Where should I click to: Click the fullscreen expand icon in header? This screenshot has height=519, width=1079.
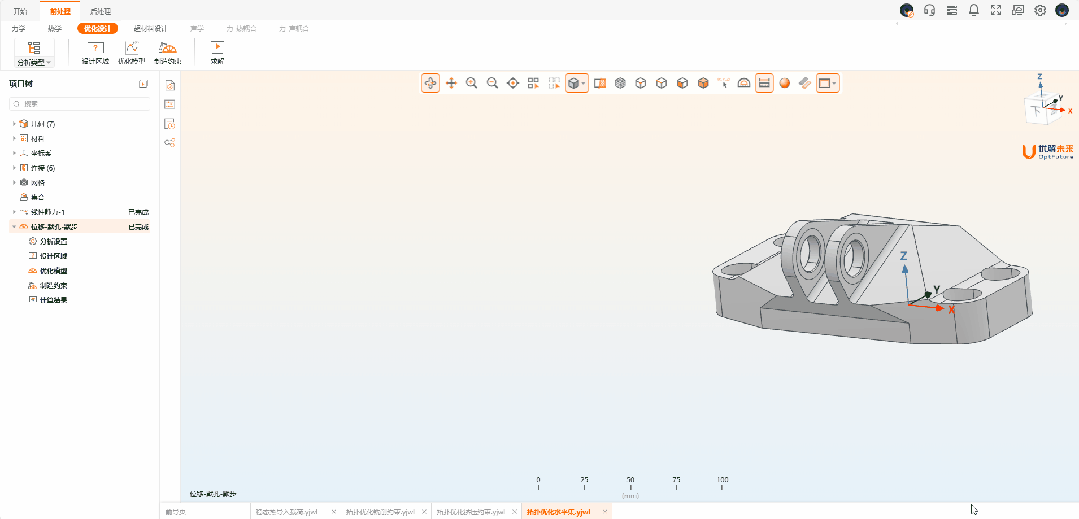996,10
